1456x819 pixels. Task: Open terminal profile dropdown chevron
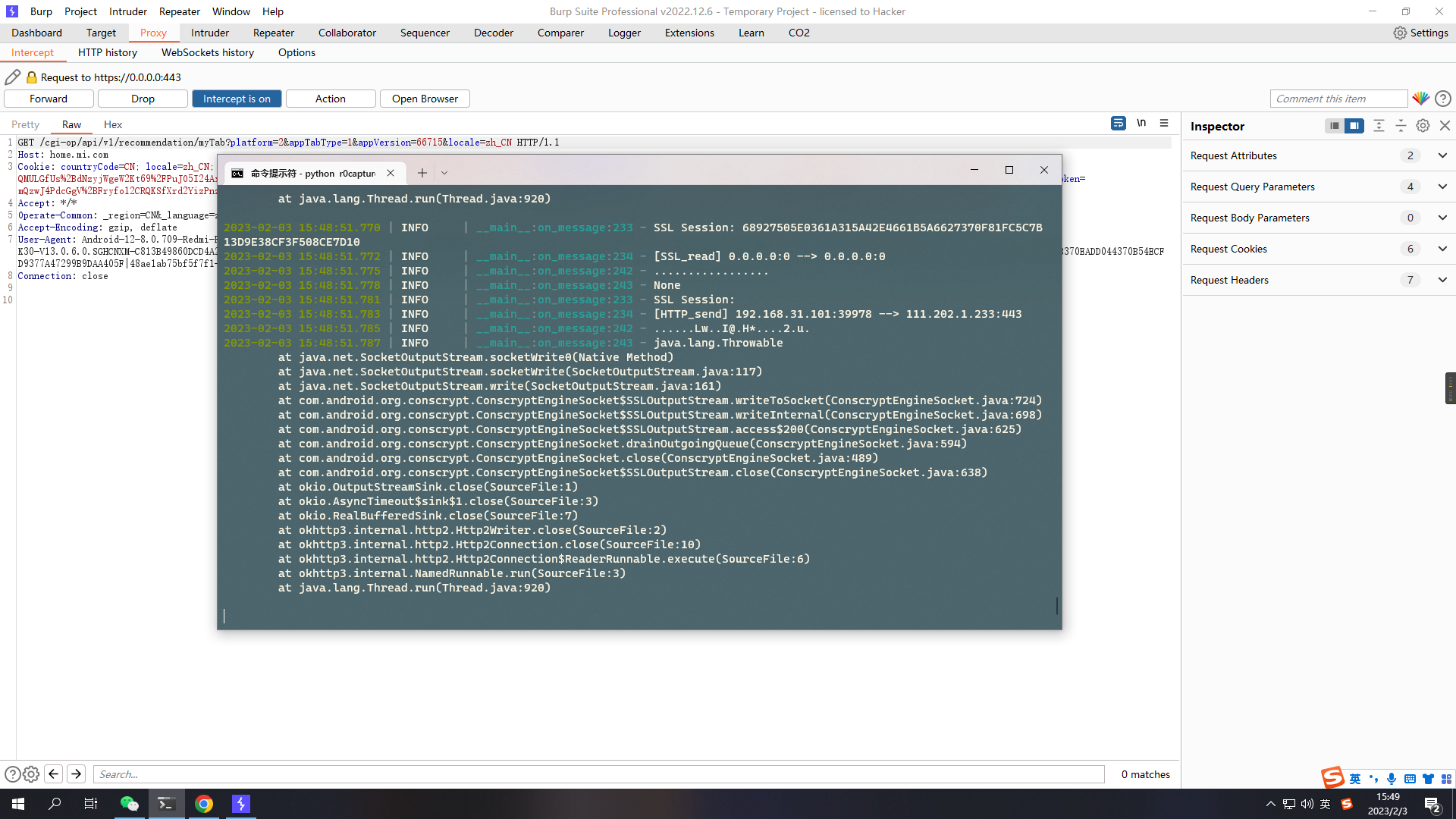[x=444, y=173]
